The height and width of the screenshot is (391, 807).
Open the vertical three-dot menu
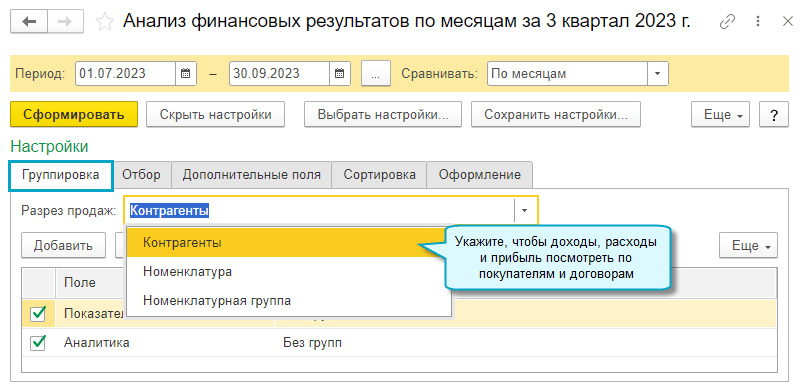(x=758, y=22)
